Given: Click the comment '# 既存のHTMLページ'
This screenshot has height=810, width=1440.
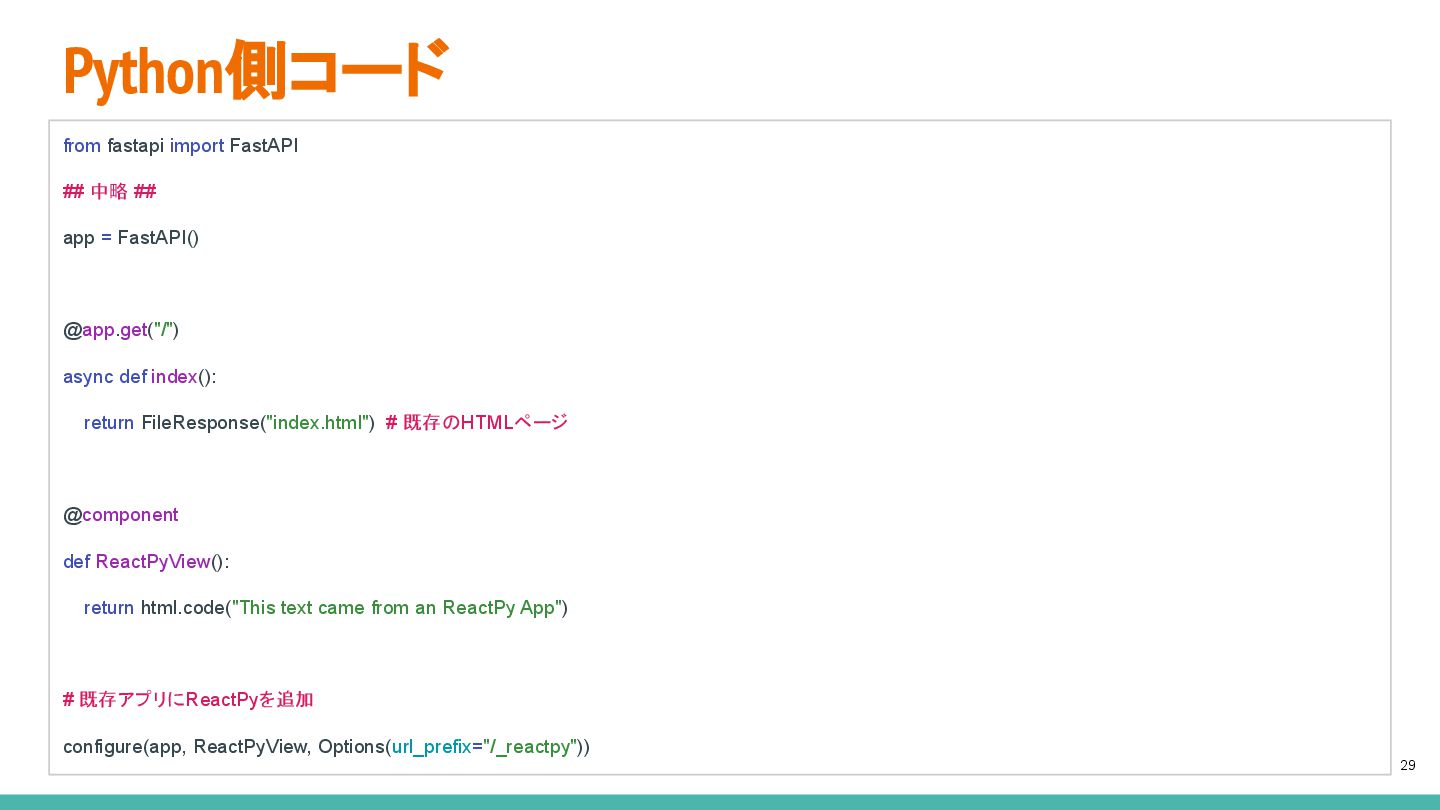Looking at the screenshot, I should click(476, 423).
